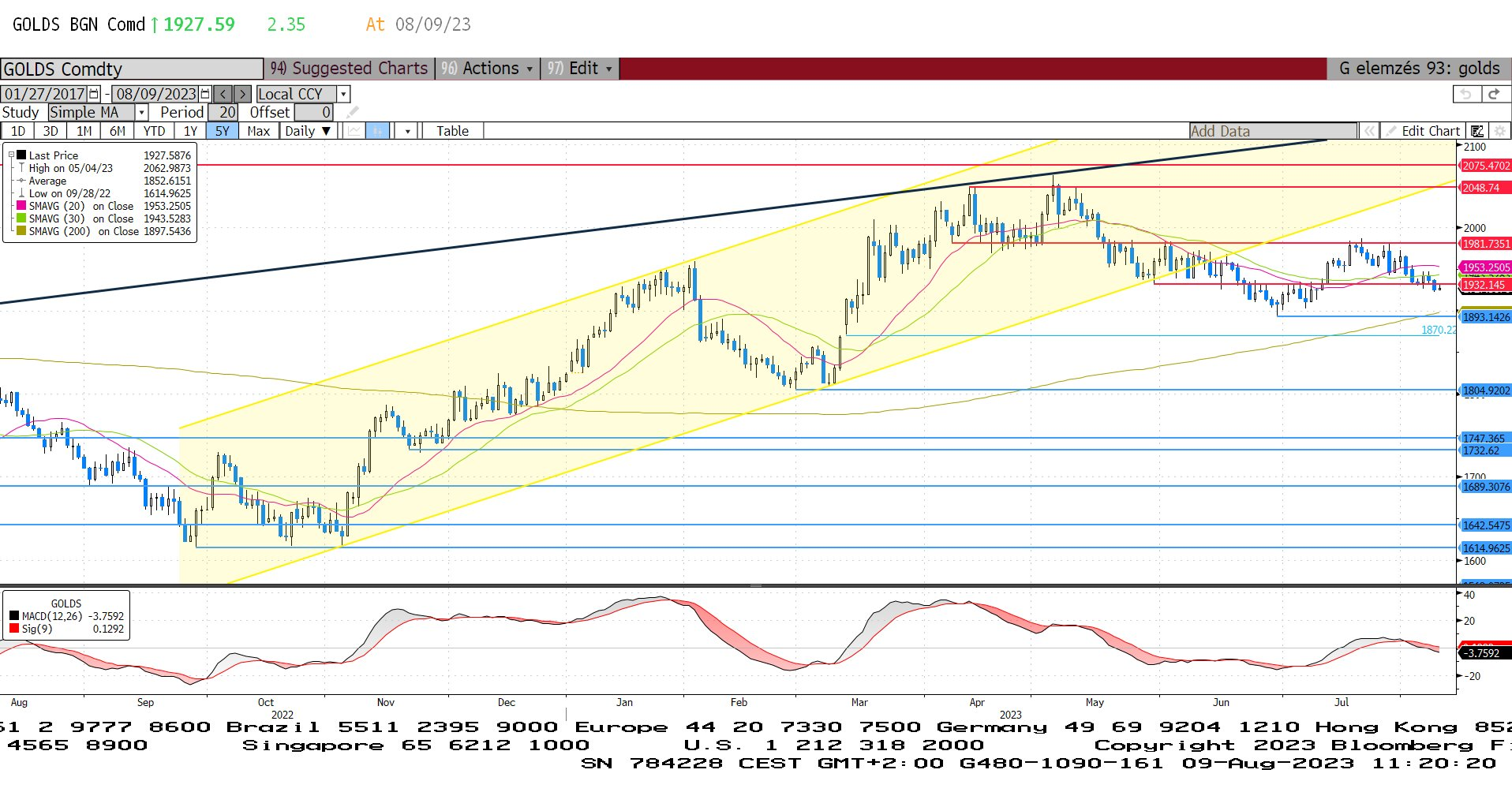
Task: Click the GOLDS Comdty security field
Action: (x=132, y=69)
